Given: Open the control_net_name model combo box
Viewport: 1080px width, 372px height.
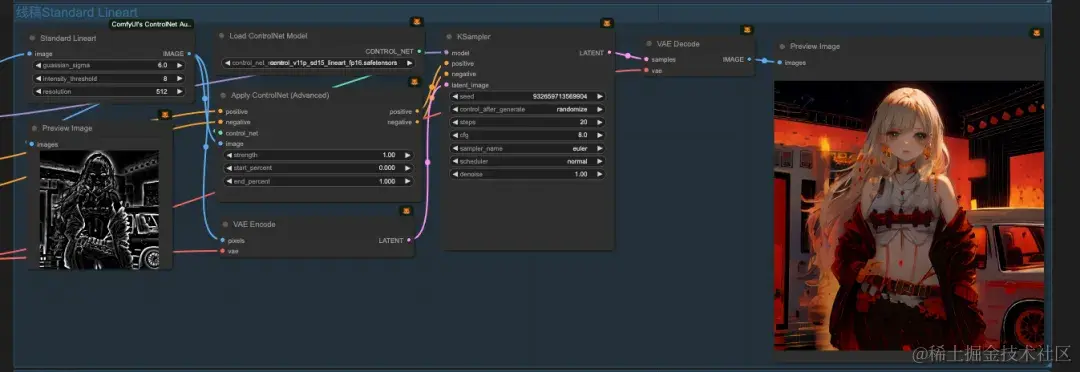Looking at the screenshot, I should point(319,63).
